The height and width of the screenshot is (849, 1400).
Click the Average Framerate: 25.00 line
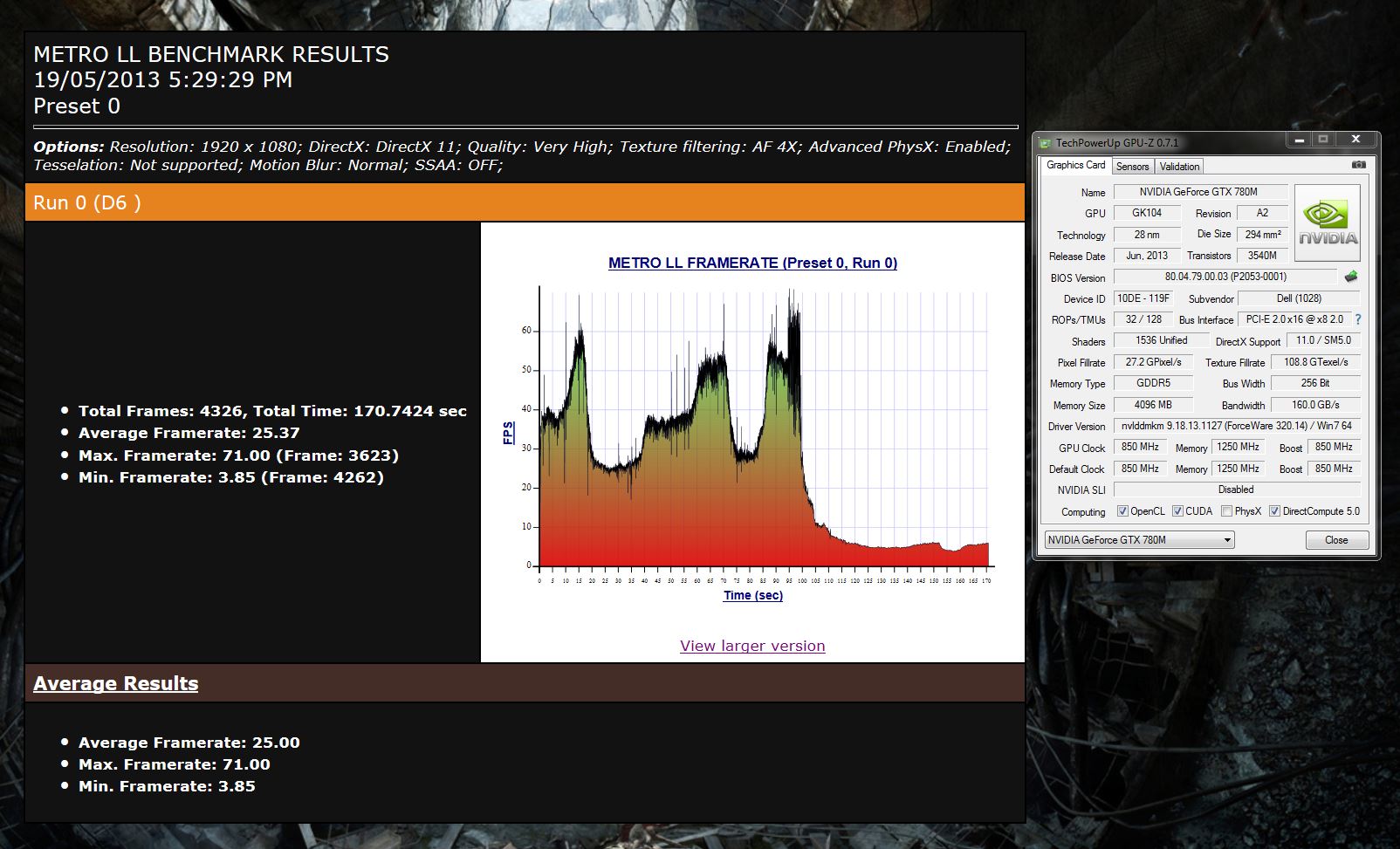point(189,743)
